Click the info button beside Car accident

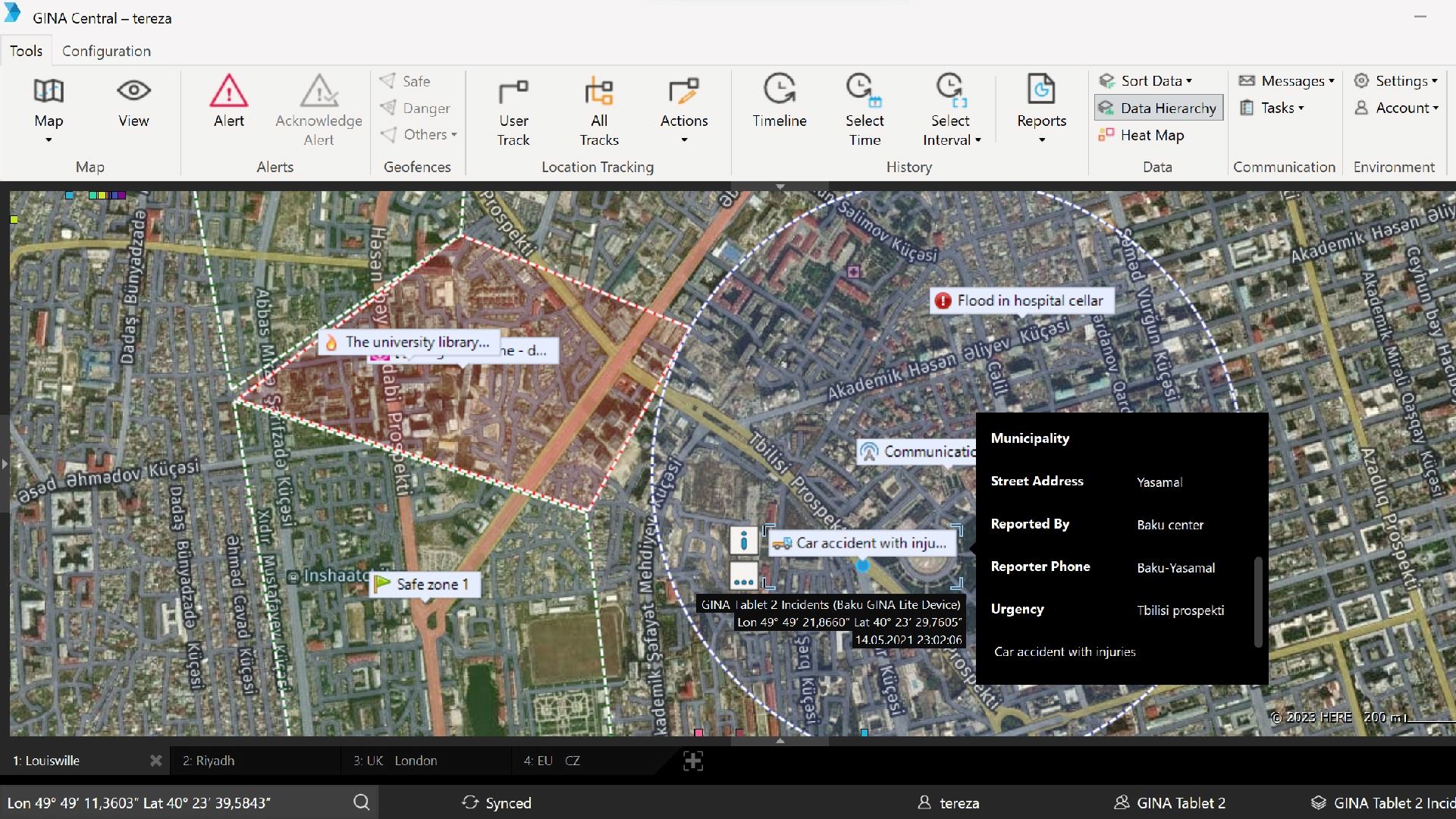coord(744,541)
